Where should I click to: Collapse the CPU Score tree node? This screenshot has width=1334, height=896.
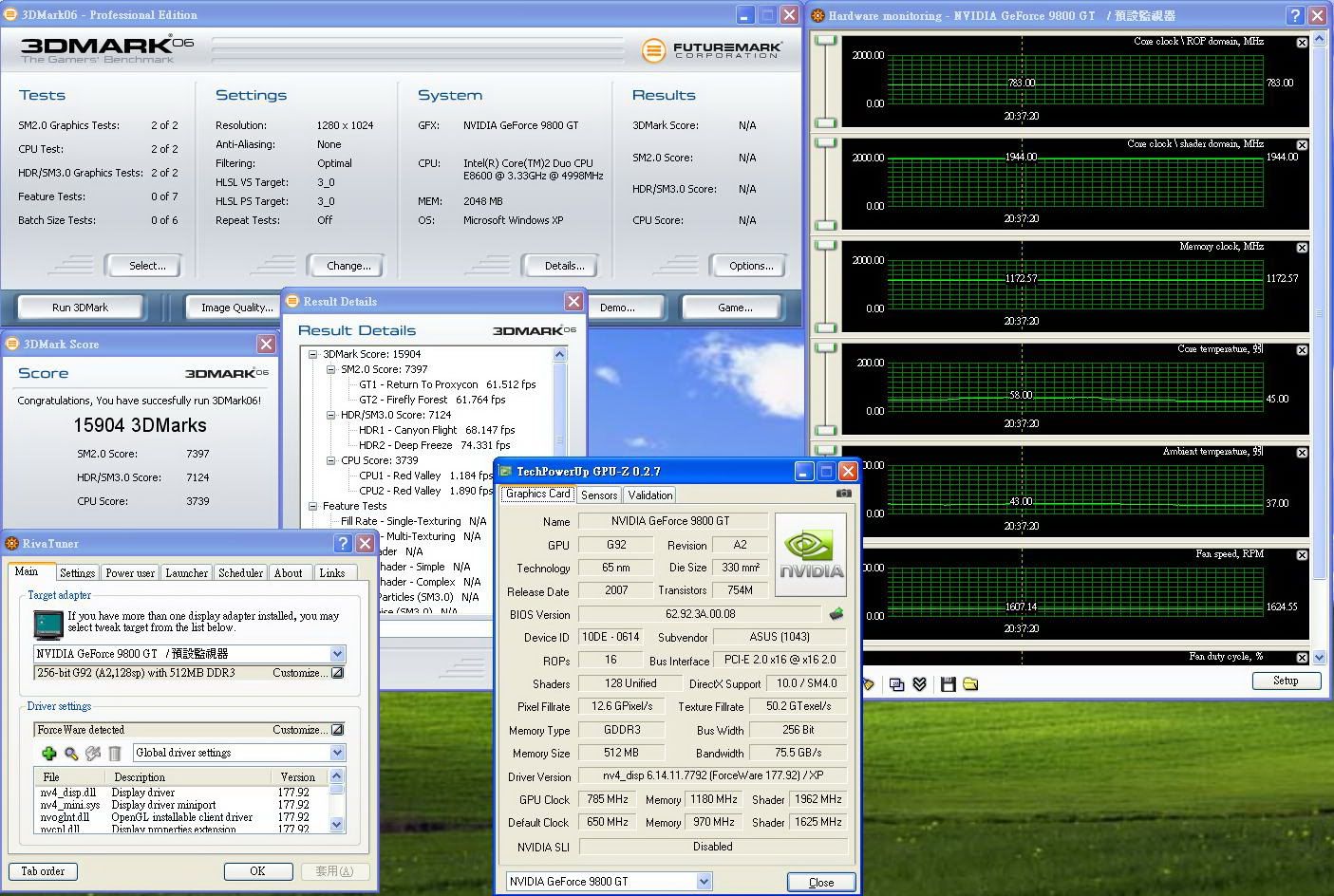(330, 460)
